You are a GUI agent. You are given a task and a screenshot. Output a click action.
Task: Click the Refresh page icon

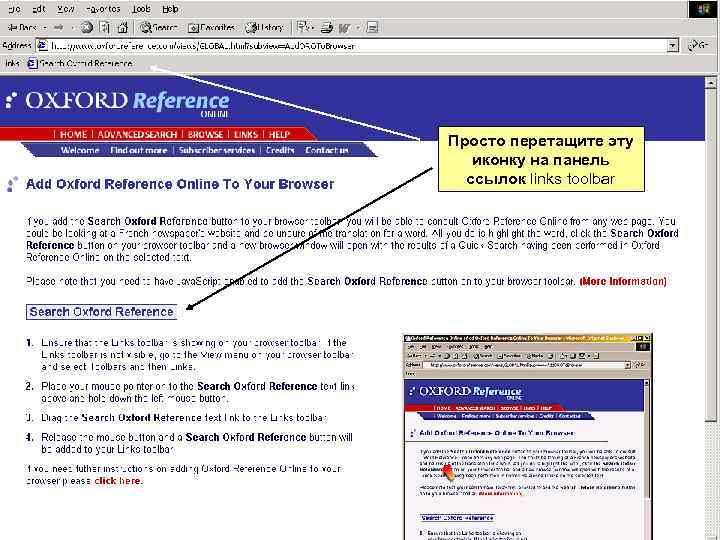click(105, 28)
